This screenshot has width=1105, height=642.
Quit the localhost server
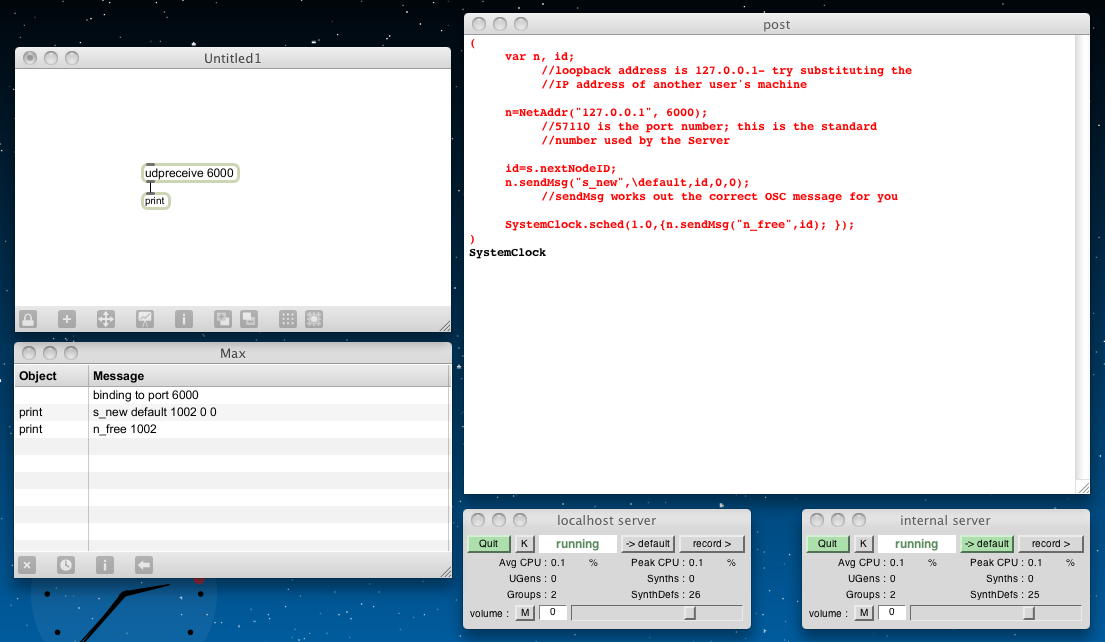click(488, 544)
